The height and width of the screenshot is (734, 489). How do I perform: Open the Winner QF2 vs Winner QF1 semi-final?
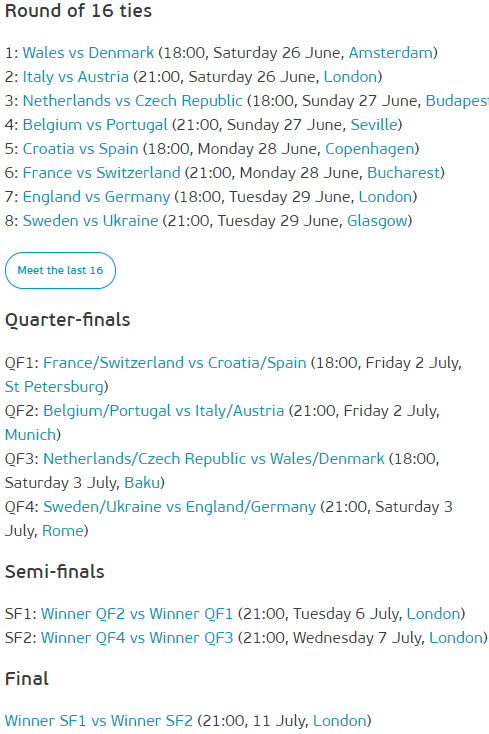(x=137, y=614)
